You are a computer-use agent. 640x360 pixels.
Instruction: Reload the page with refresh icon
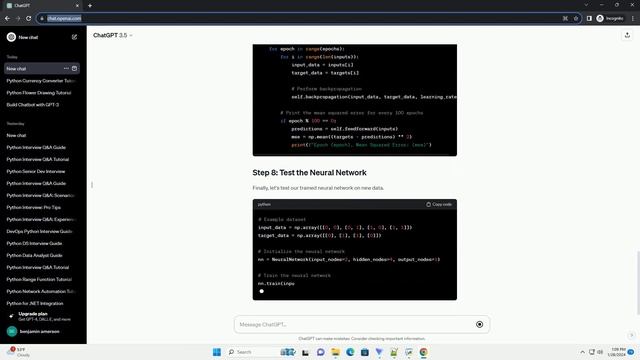point(29,18)
